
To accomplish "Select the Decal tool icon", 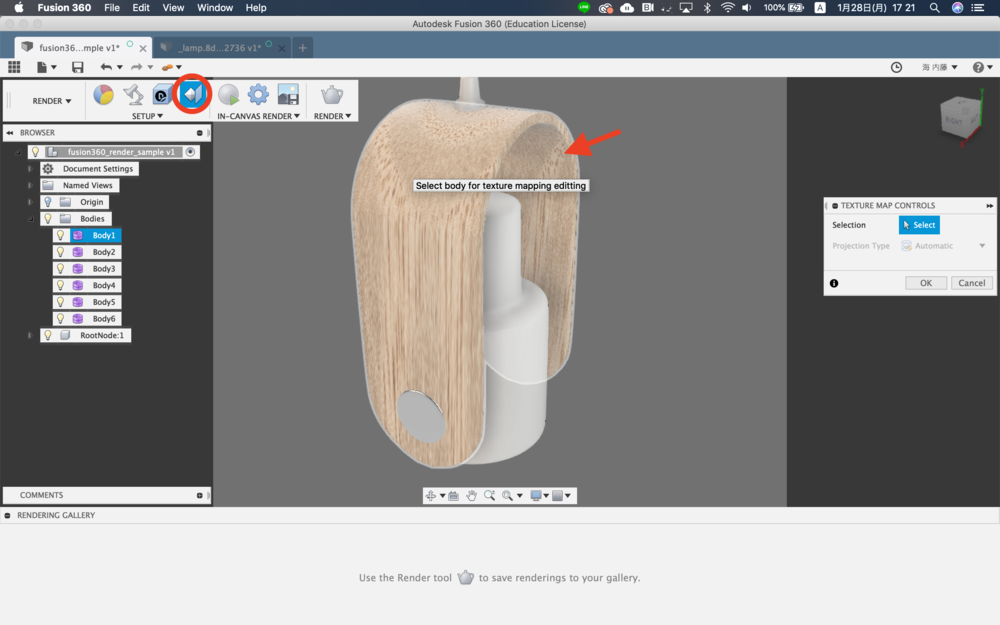I will point(161,96).
